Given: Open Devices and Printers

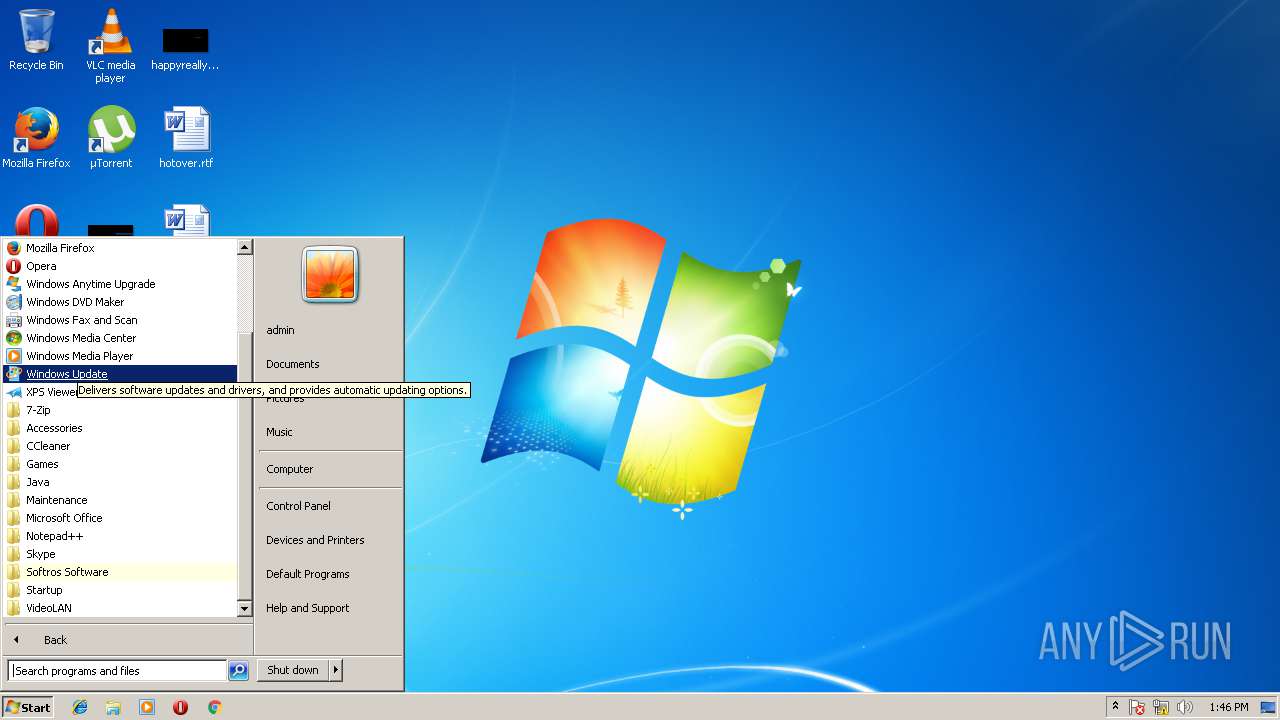Looking at the screenshot, I should click(330, 540).
